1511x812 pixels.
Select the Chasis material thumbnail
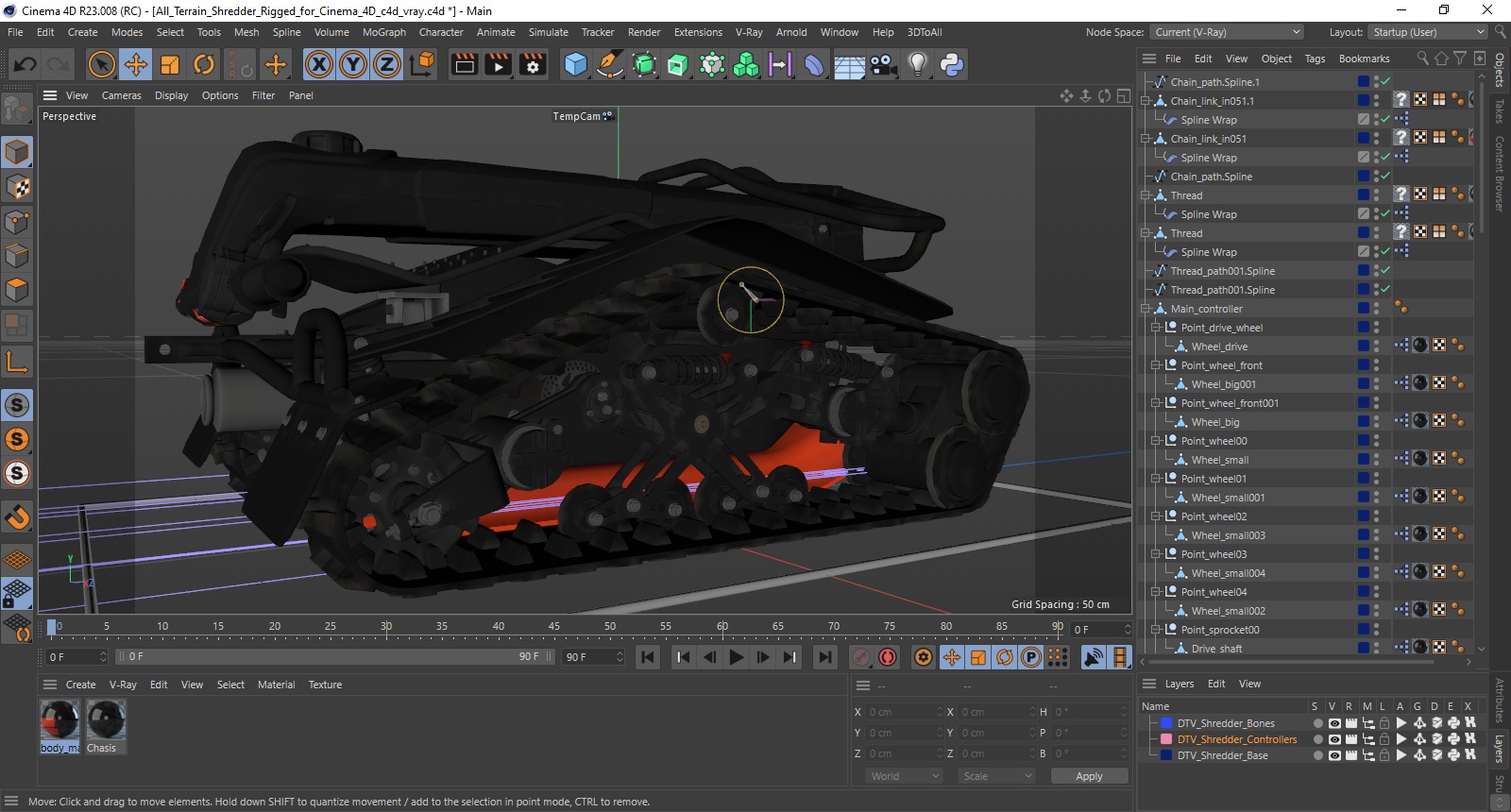106,721
